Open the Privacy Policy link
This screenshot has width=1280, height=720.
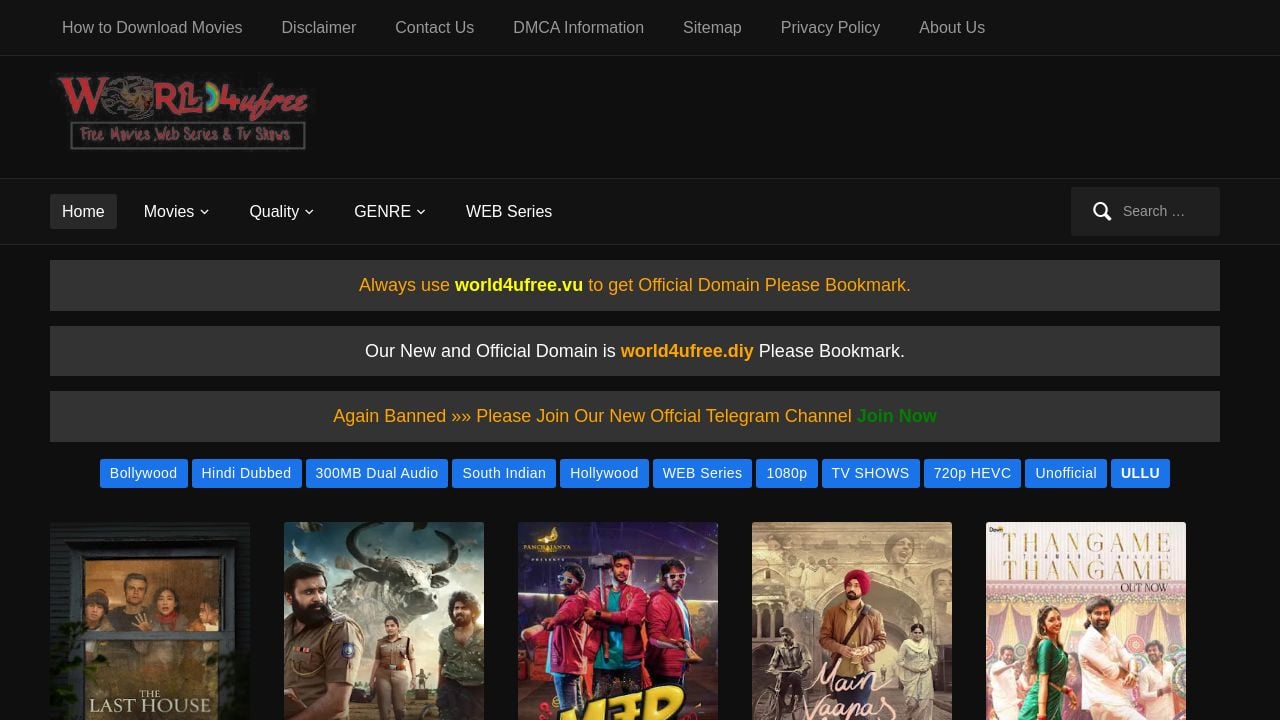coord(830,27)
